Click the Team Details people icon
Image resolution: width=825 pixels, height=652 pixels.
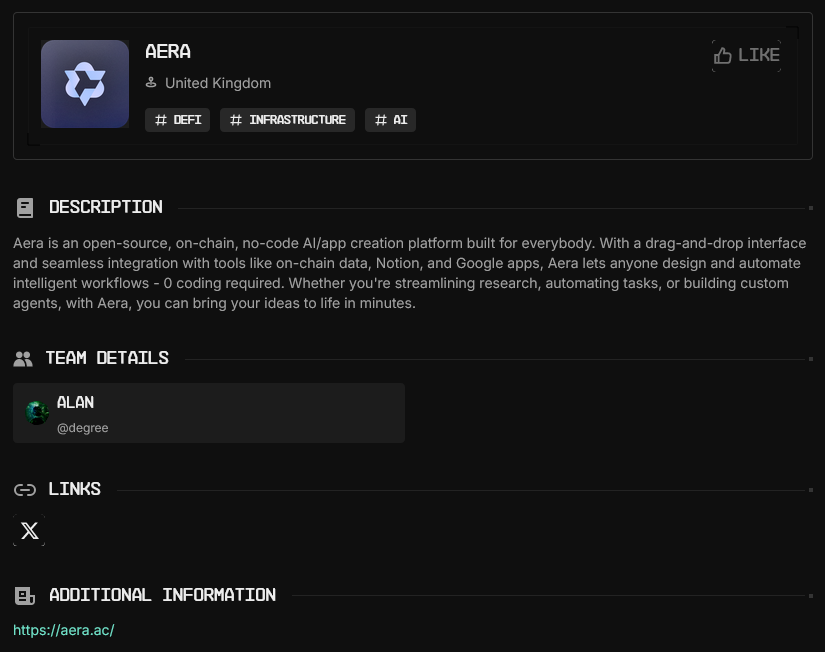pos(23,359)
